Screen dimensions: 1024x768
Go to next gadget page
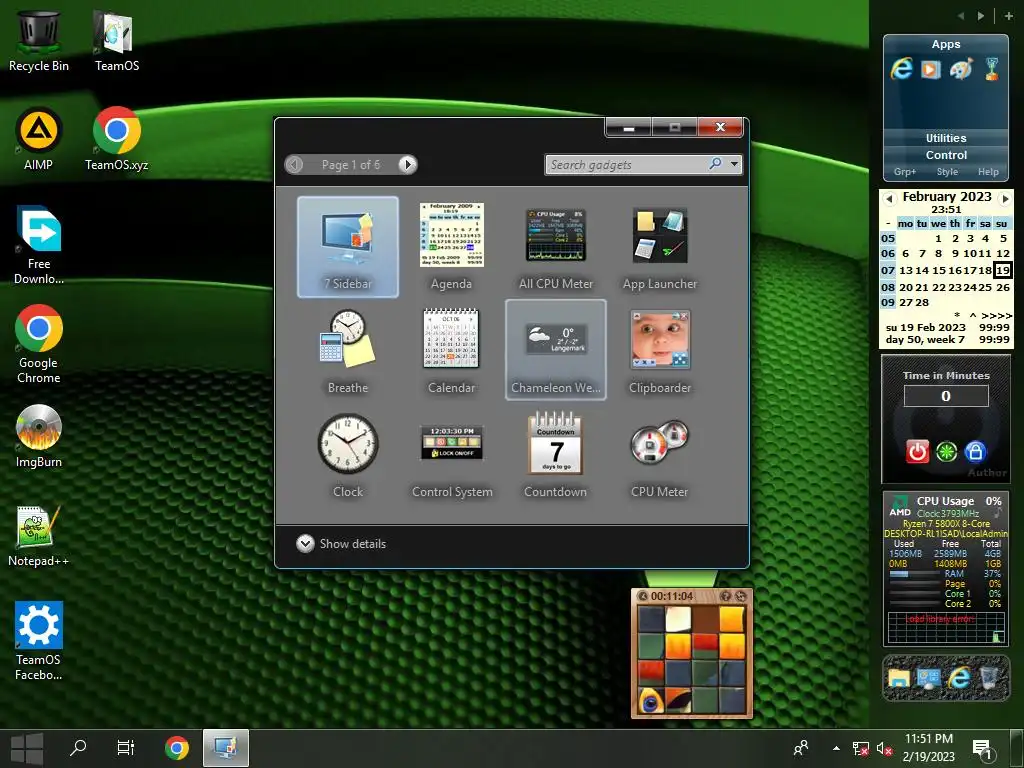click(x=408, y=165)
